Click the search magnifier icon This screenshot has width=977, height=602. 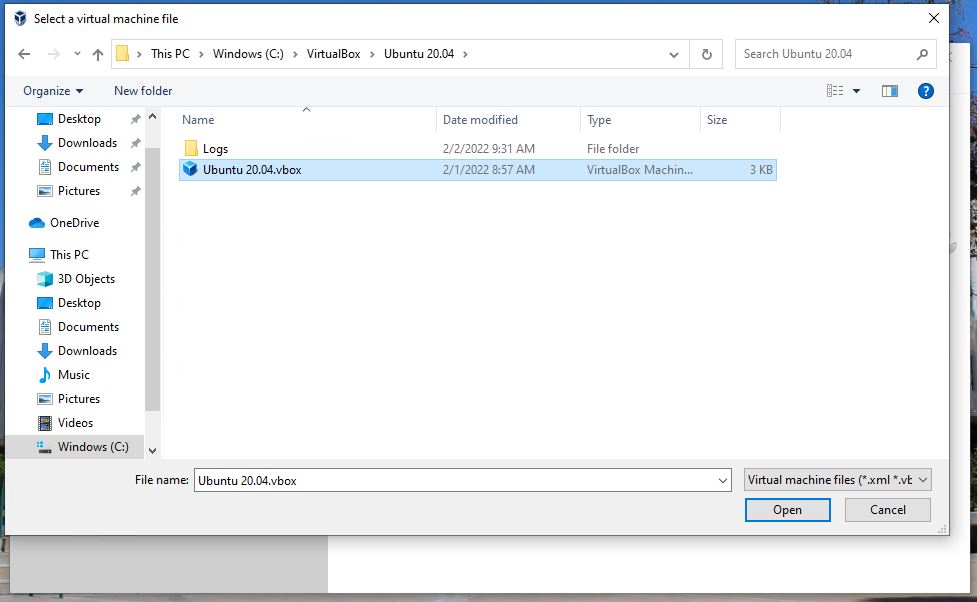coord(922,54)
